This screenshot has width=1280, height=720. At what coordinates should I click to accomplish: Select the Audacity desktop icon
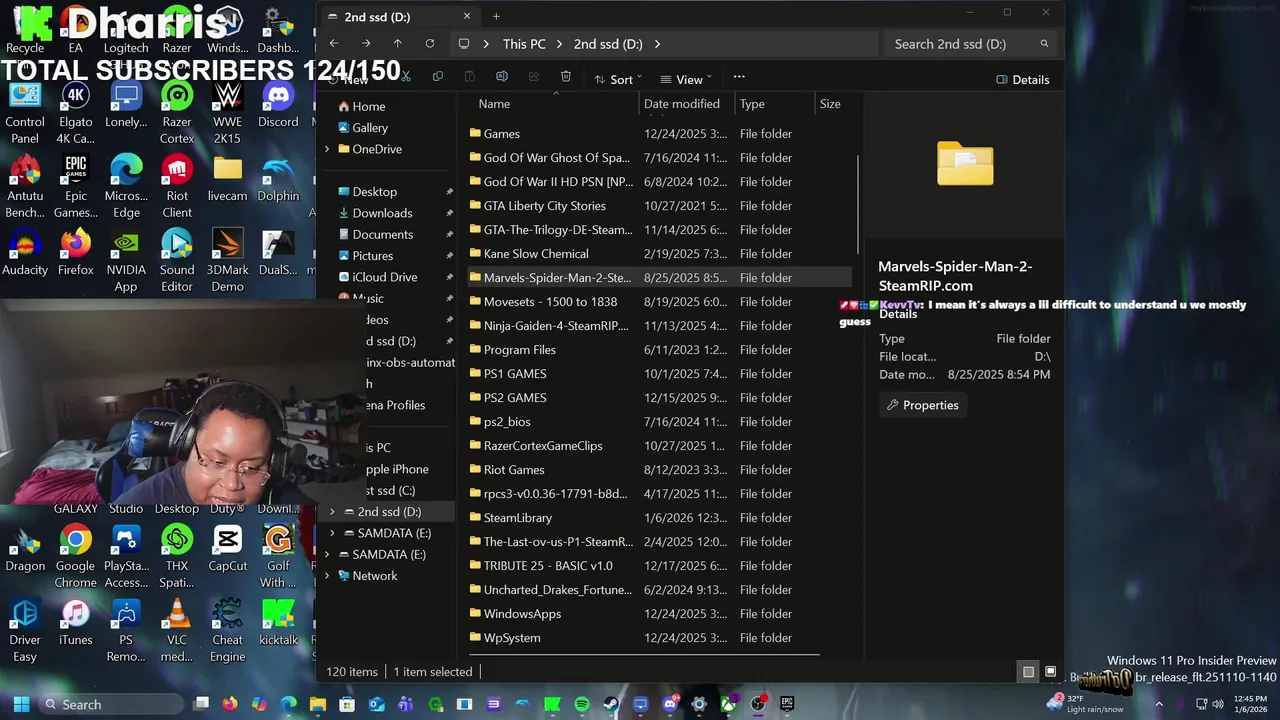coord(25,252)
